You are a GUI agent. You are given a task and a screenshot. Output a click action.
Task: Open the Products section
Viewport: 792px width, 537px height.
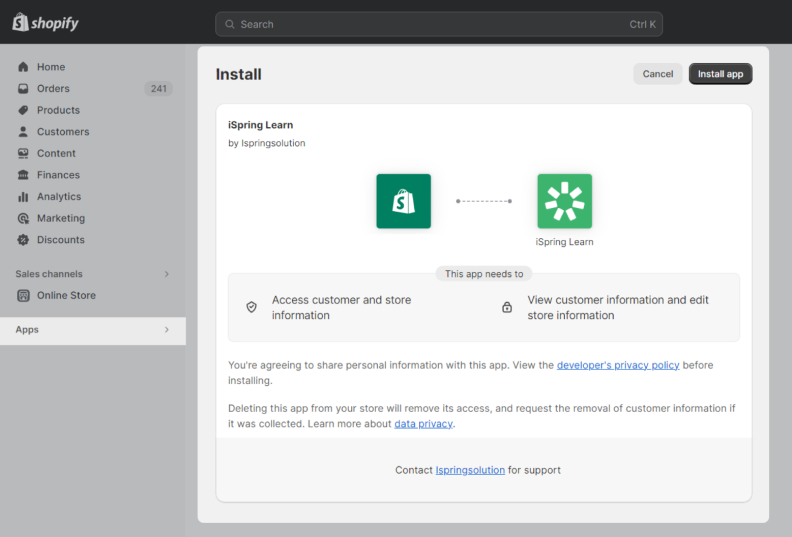click(58, 110)
